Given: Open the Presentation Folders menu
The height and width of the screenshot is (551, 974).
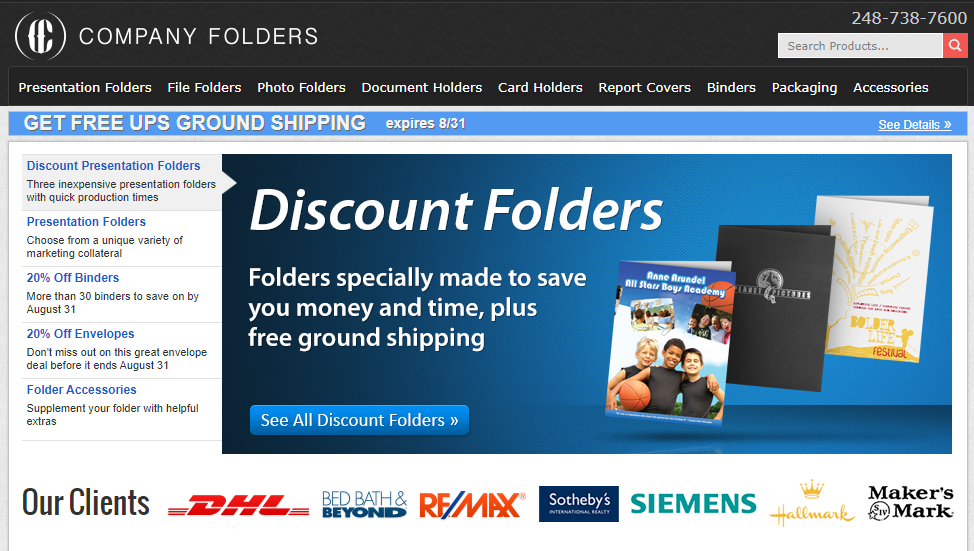Looking at the screenshot, I should (x=85, y=88).
